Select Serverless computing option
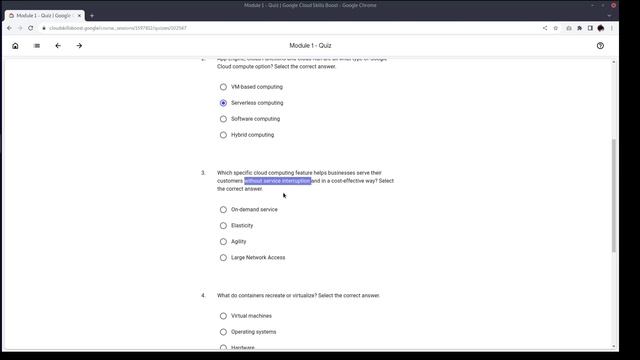The height and width of the screenshot is (360, 640). pyautogui.click(x=223, y=103)
